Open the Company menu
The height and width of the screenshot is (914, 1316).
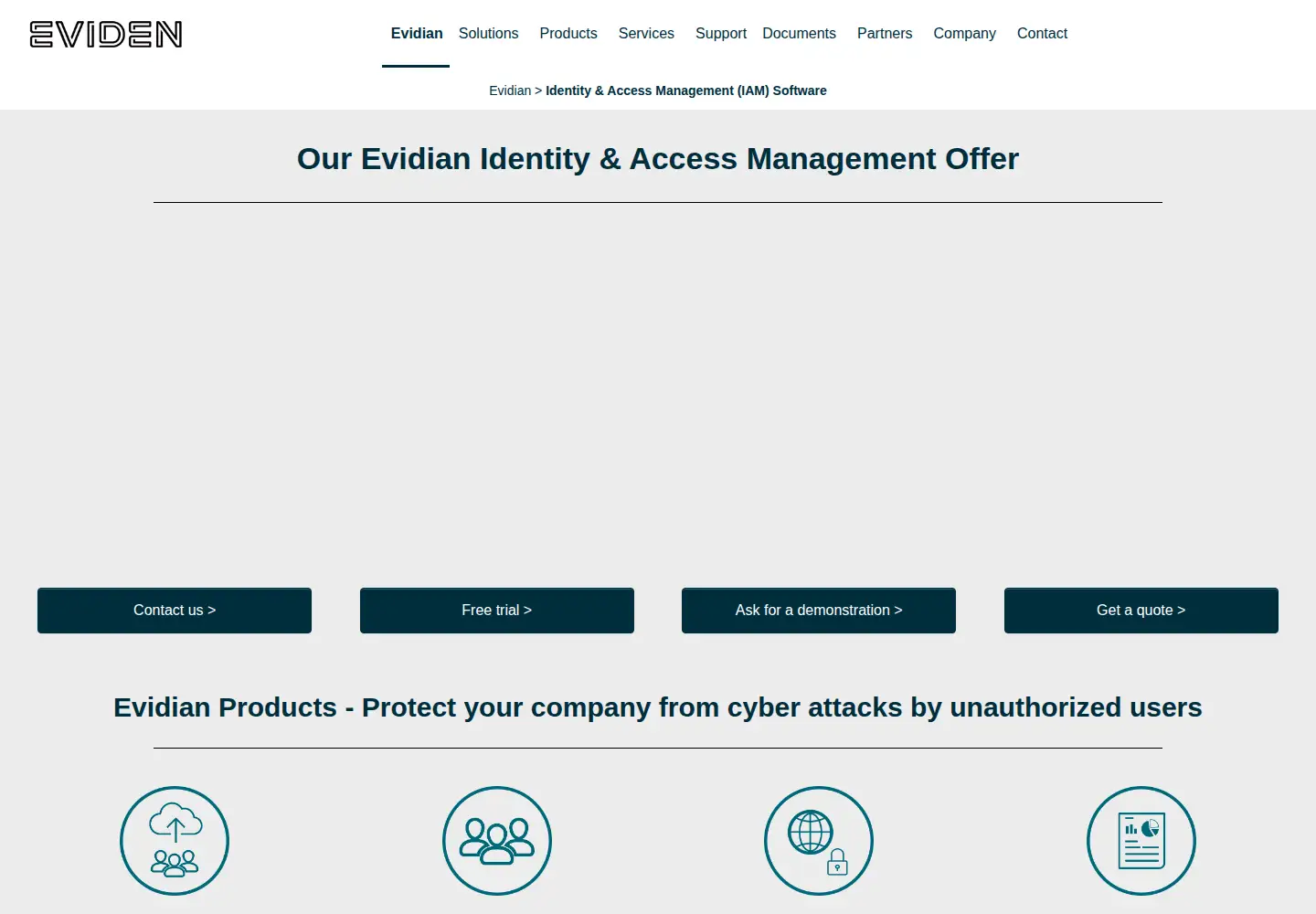964,34
